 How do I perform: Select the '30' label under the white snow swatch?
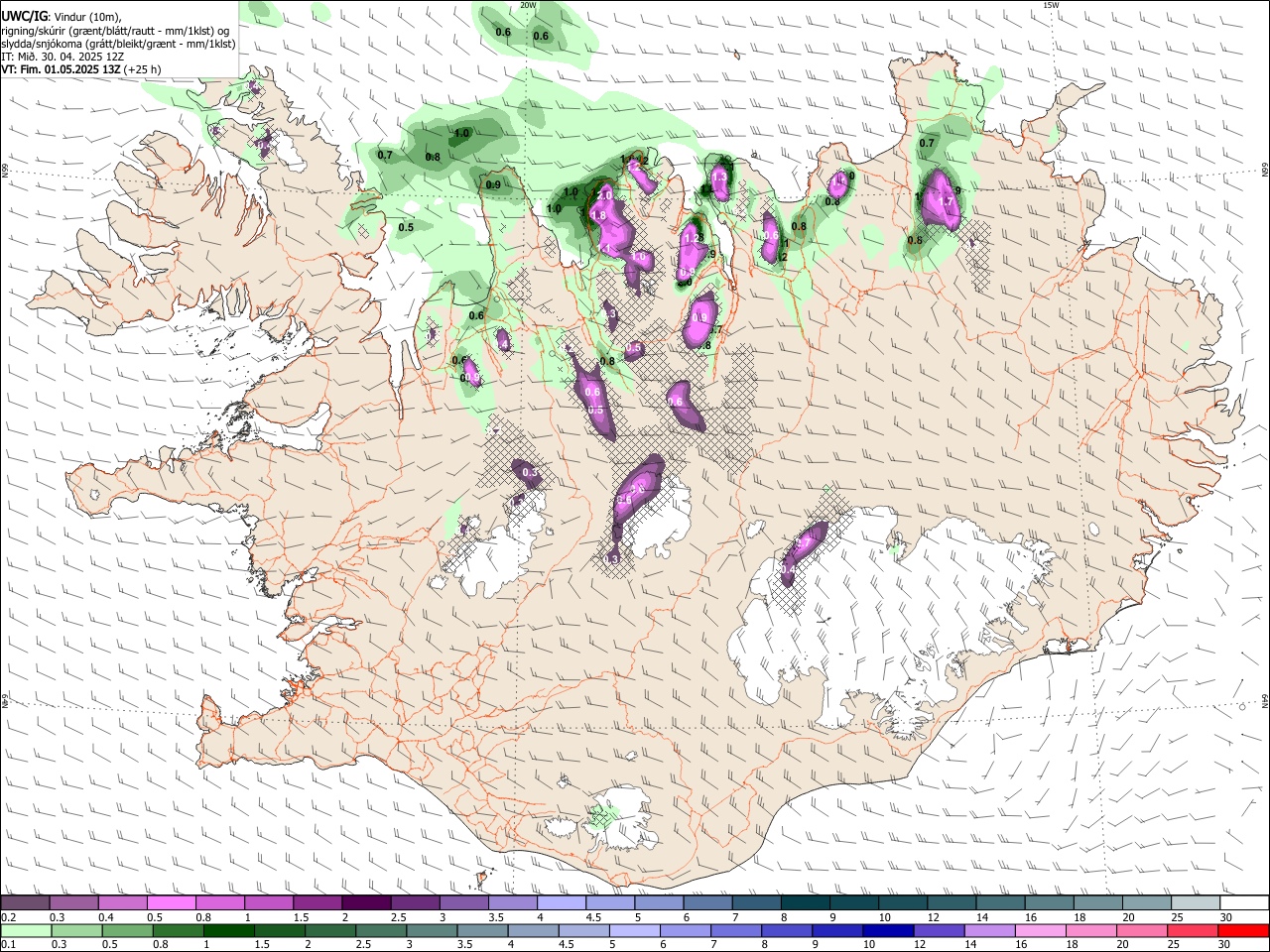click(1226, 917)
